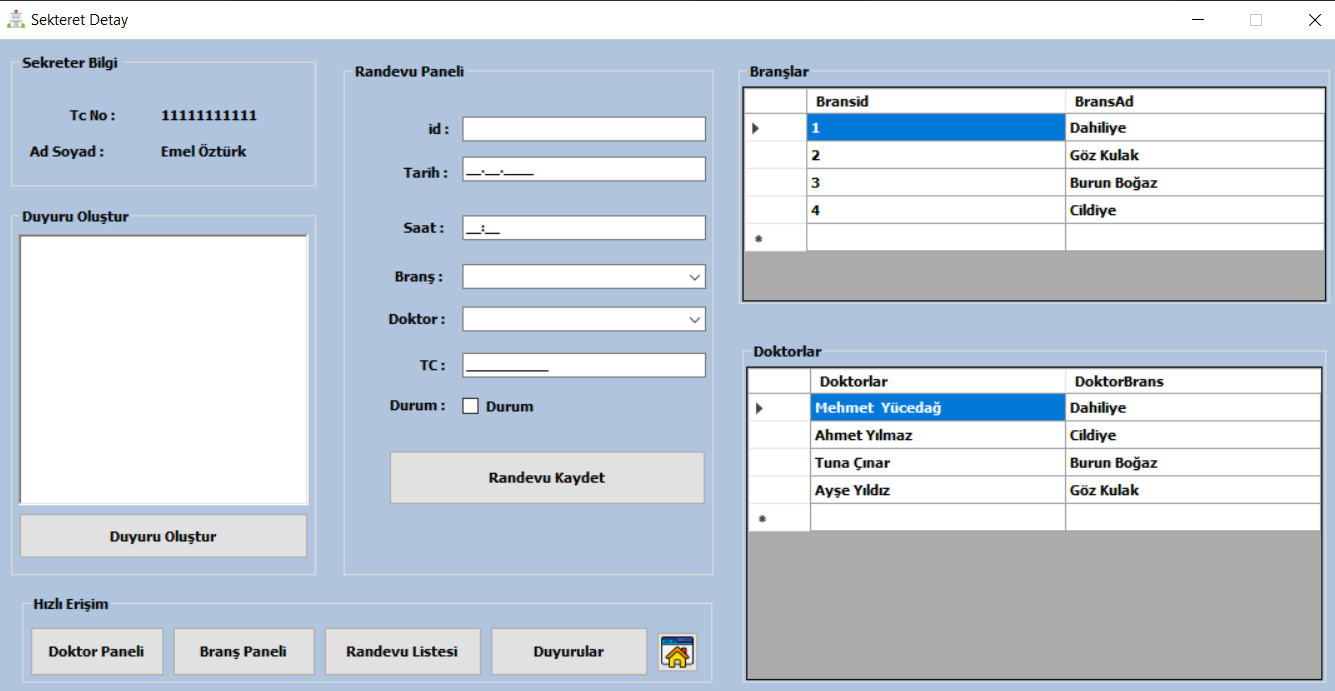Screen dimensions: 1335x691
Task: Click the application icon in title bar
Action: [15, 18]
